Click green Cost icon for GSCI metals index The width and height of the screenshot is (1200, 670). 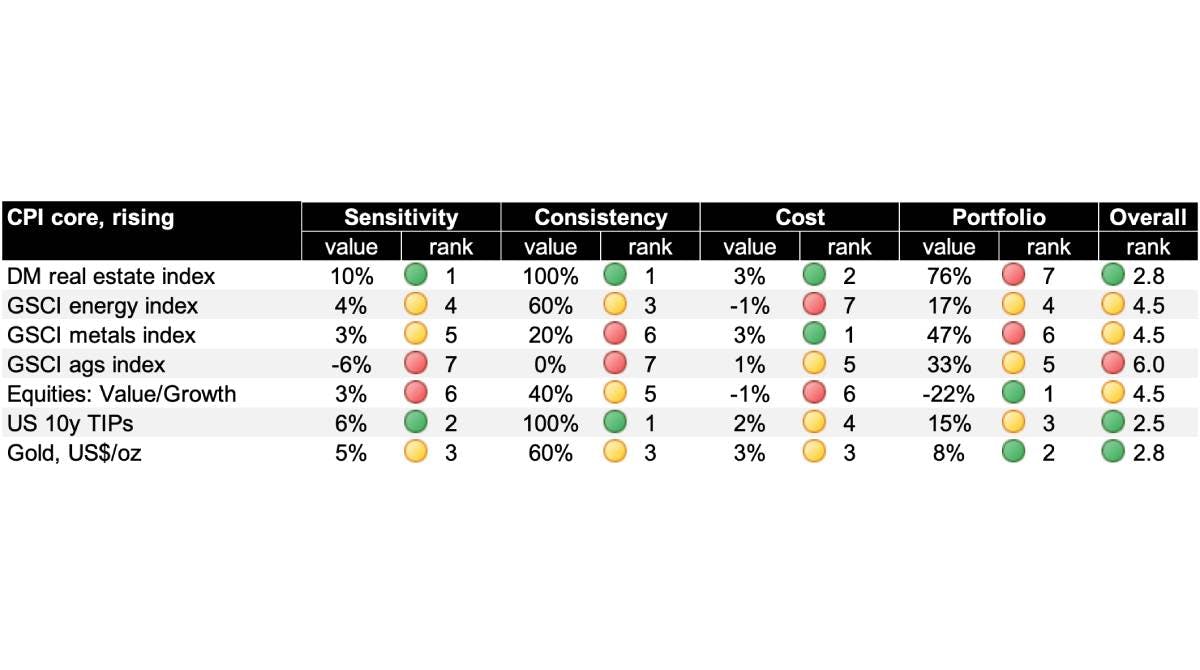[x=815, y=335]
